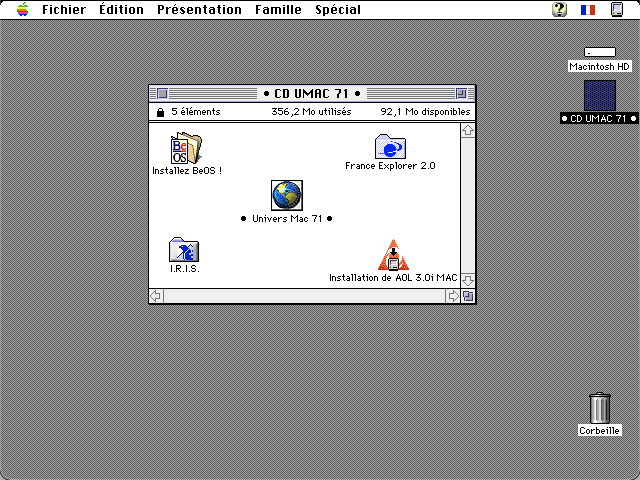
Task: Click the 'Installation de AOL 3.0i MAC' label
Action: tap(393, 278)
